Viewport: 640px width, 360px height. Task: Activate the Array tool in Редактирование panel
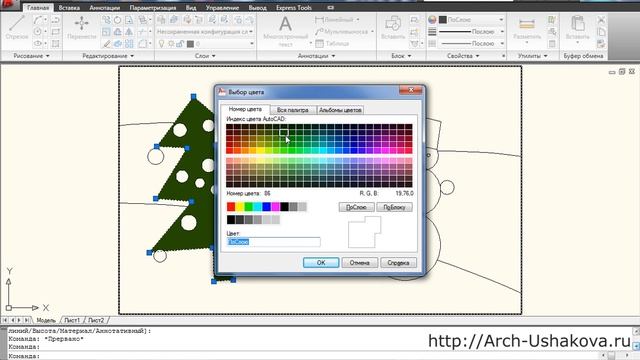click(x=129, y=43)
